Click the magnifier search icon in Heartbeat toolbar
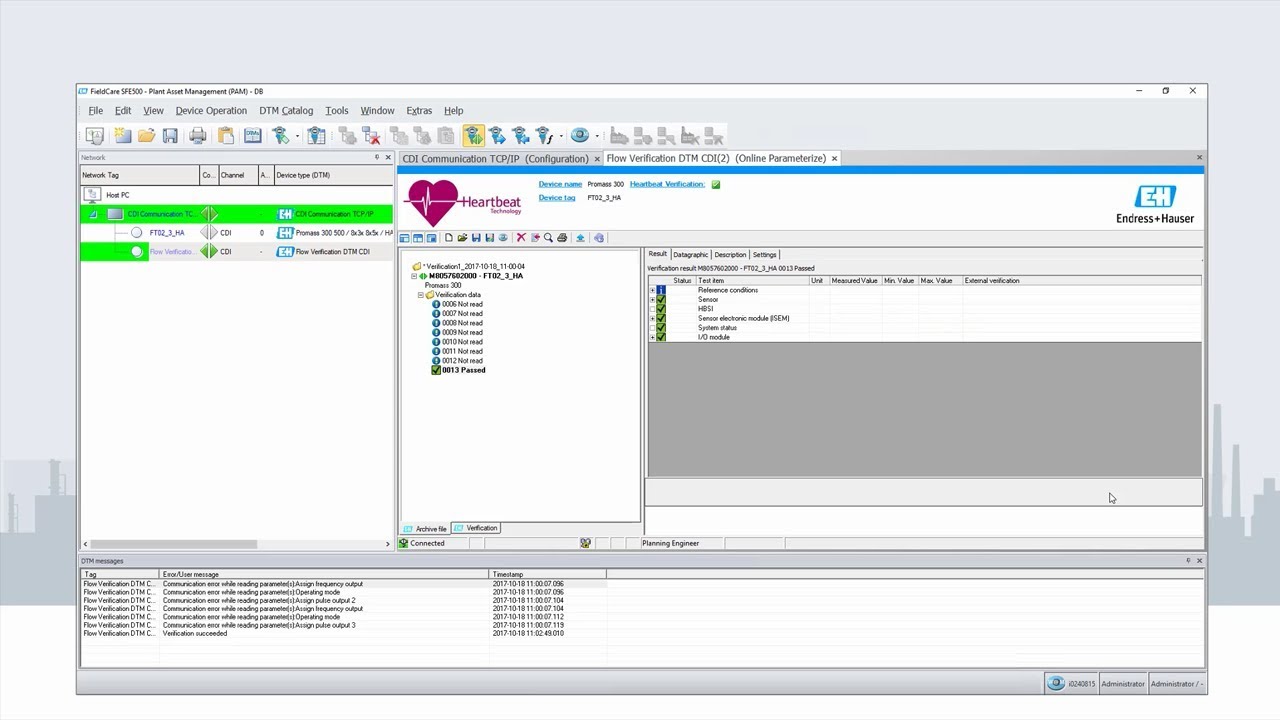This screenshot has height=720, width=1280. coord(548,238)
